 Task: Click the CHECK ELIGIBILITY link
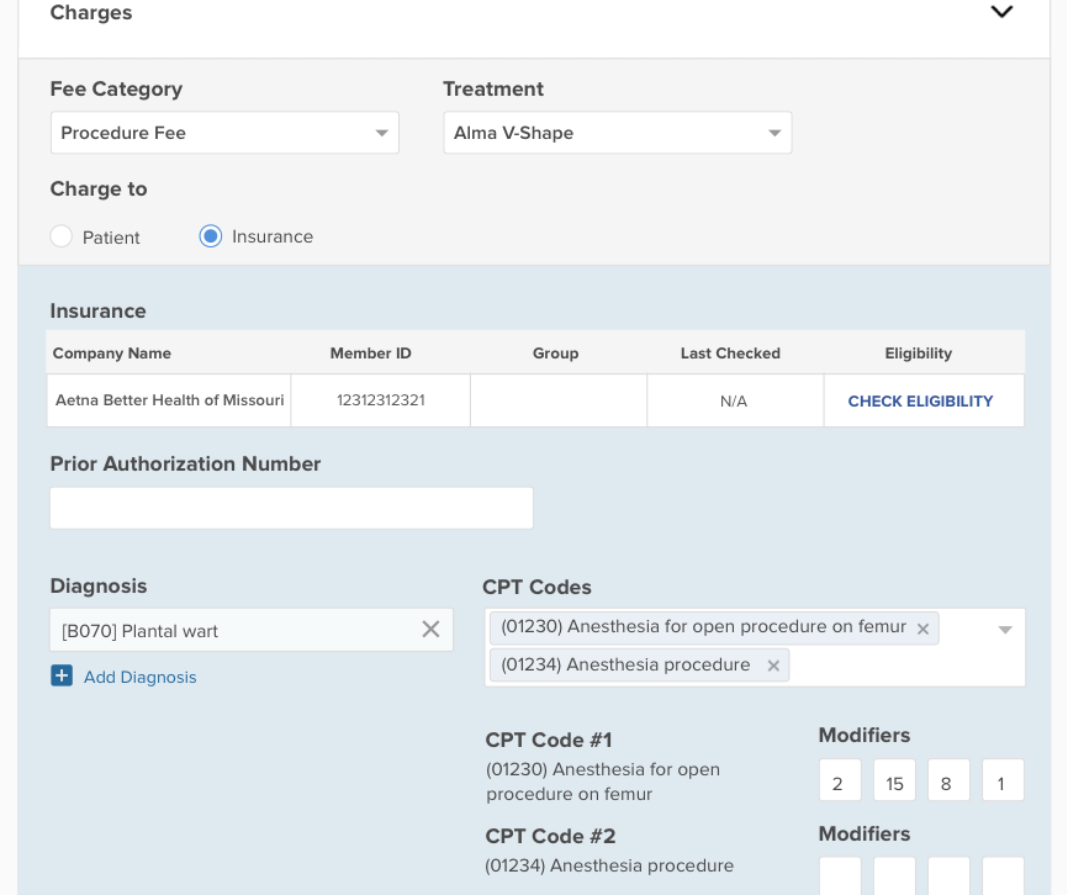pos(920,402)
